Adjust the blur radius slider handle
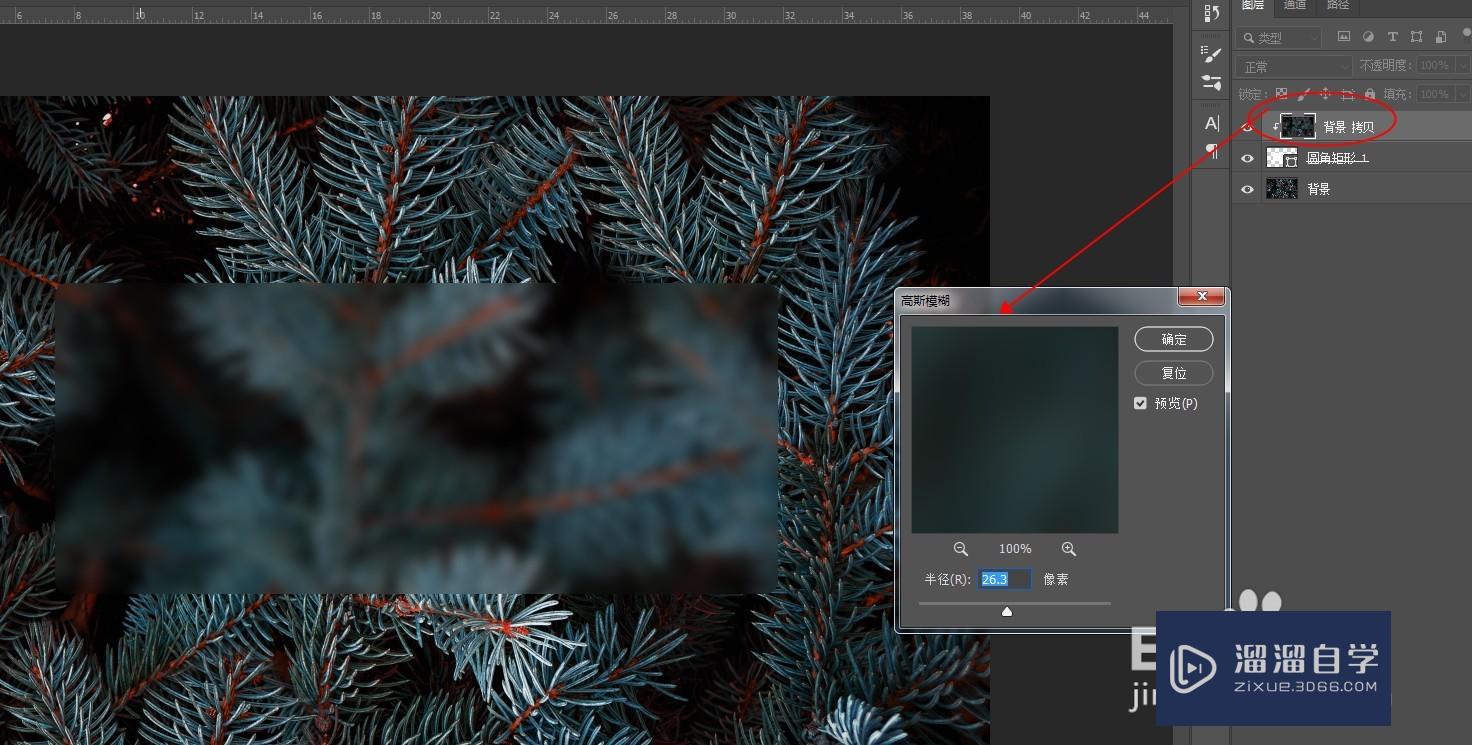Screen dimensions: 1472x745 tap(1007, 611)
